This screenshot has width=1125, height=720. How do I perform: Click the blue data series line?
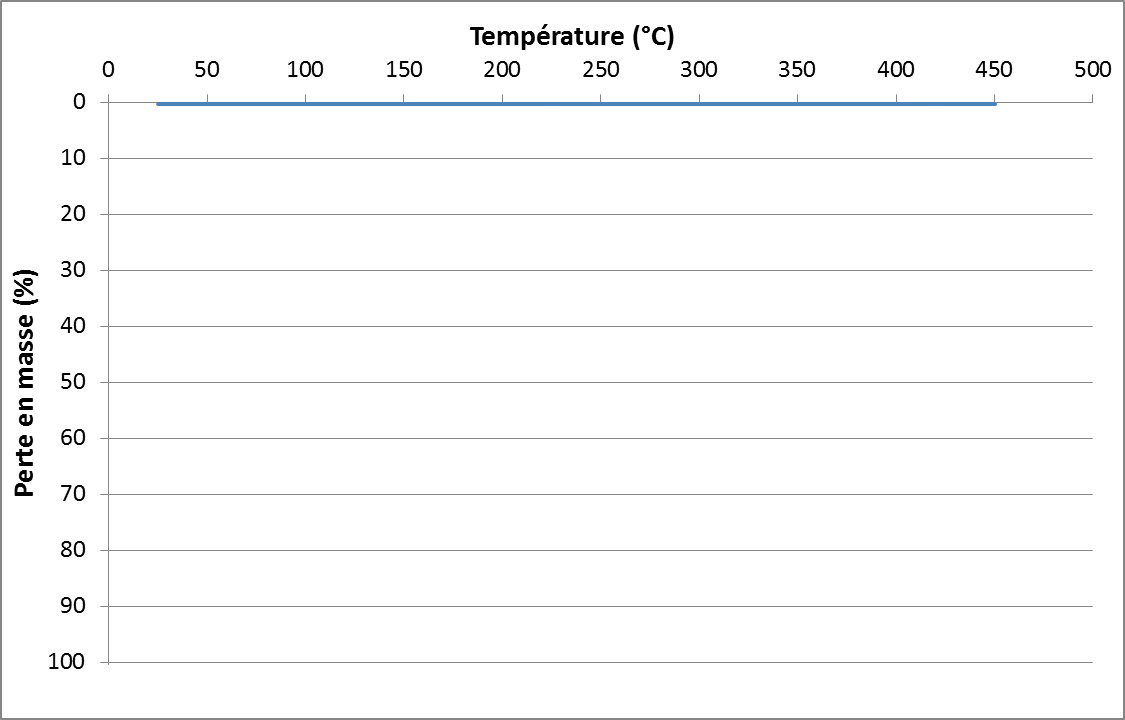(x=575, y=103)
